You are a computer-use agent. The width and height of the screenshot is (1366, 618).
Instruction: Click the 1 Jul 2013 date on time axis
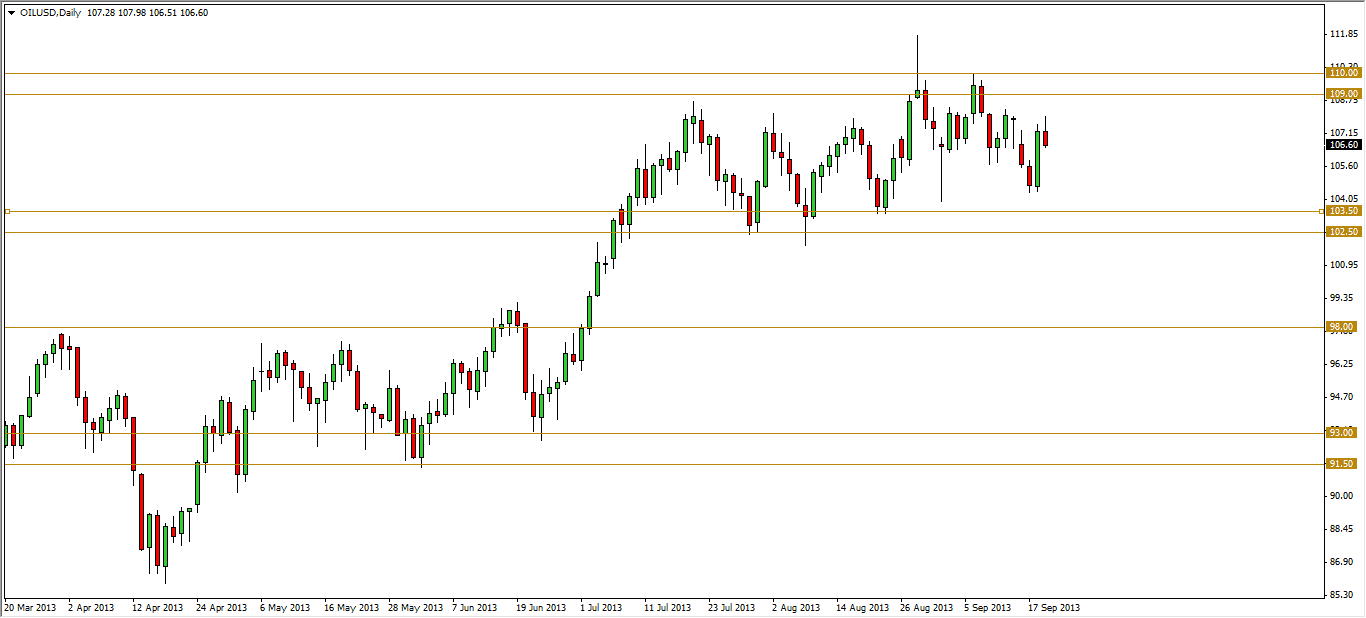click(x=598, y=607)
